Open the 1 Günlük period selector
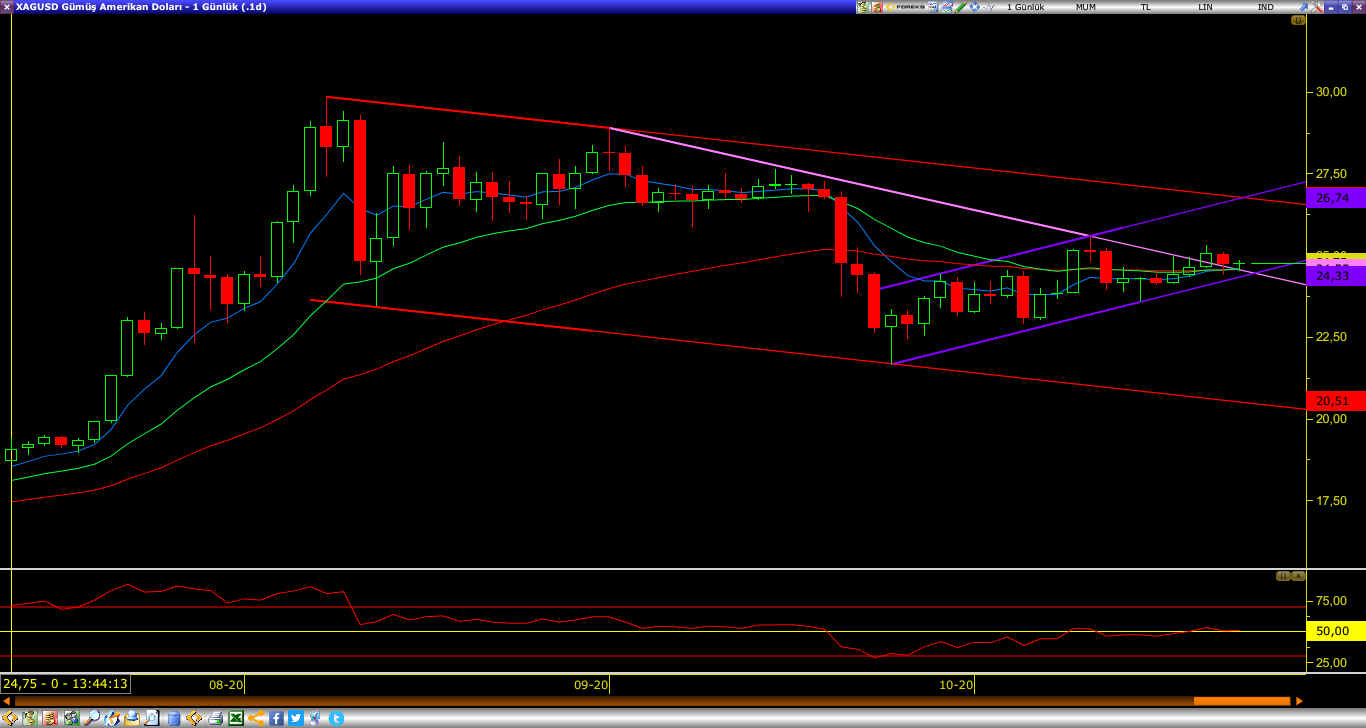This screenshot has width=1366, height=728. 1026,7
